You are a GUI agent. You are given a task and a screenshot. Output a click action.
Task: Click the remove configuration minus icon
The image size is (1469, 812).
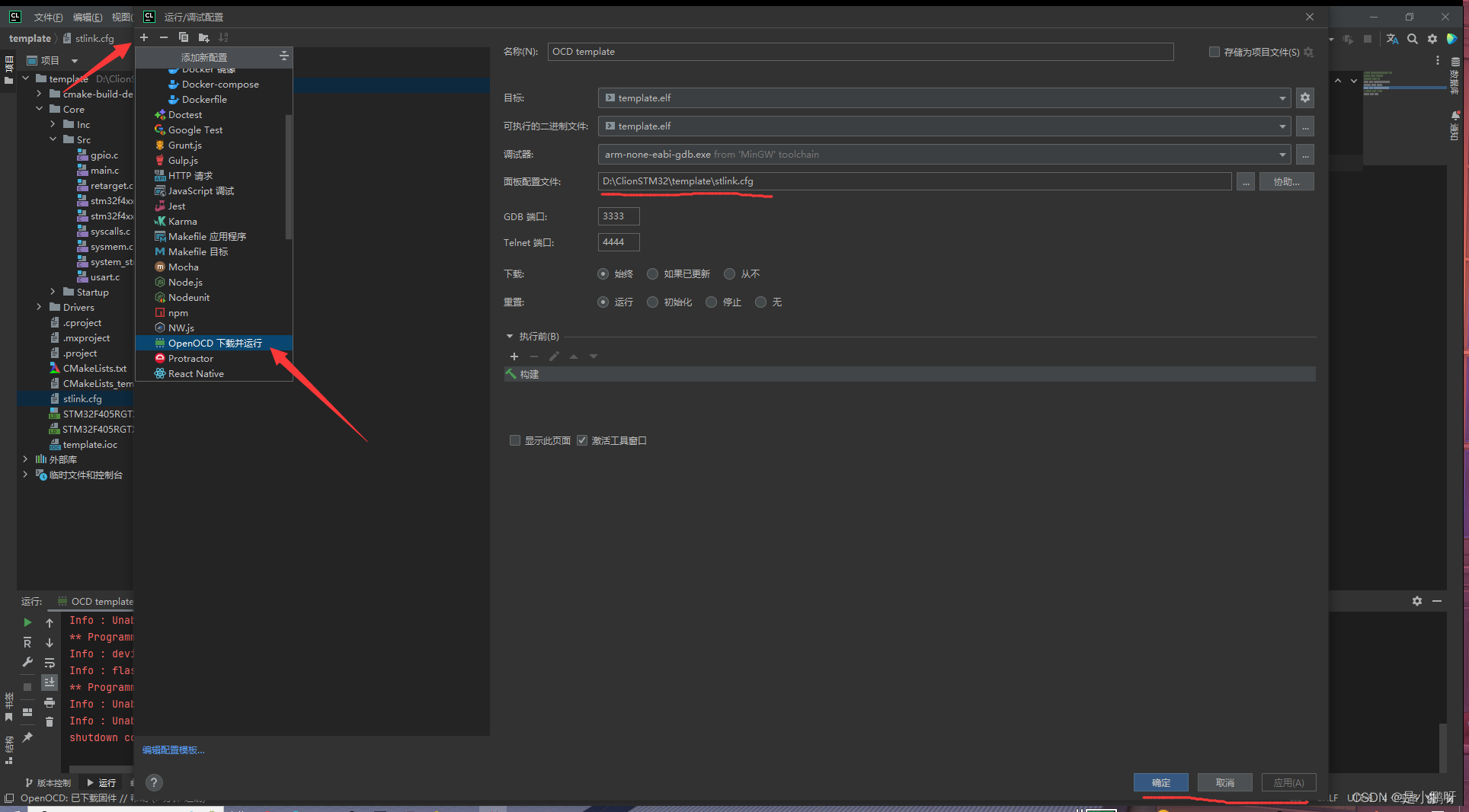point(163,37)
